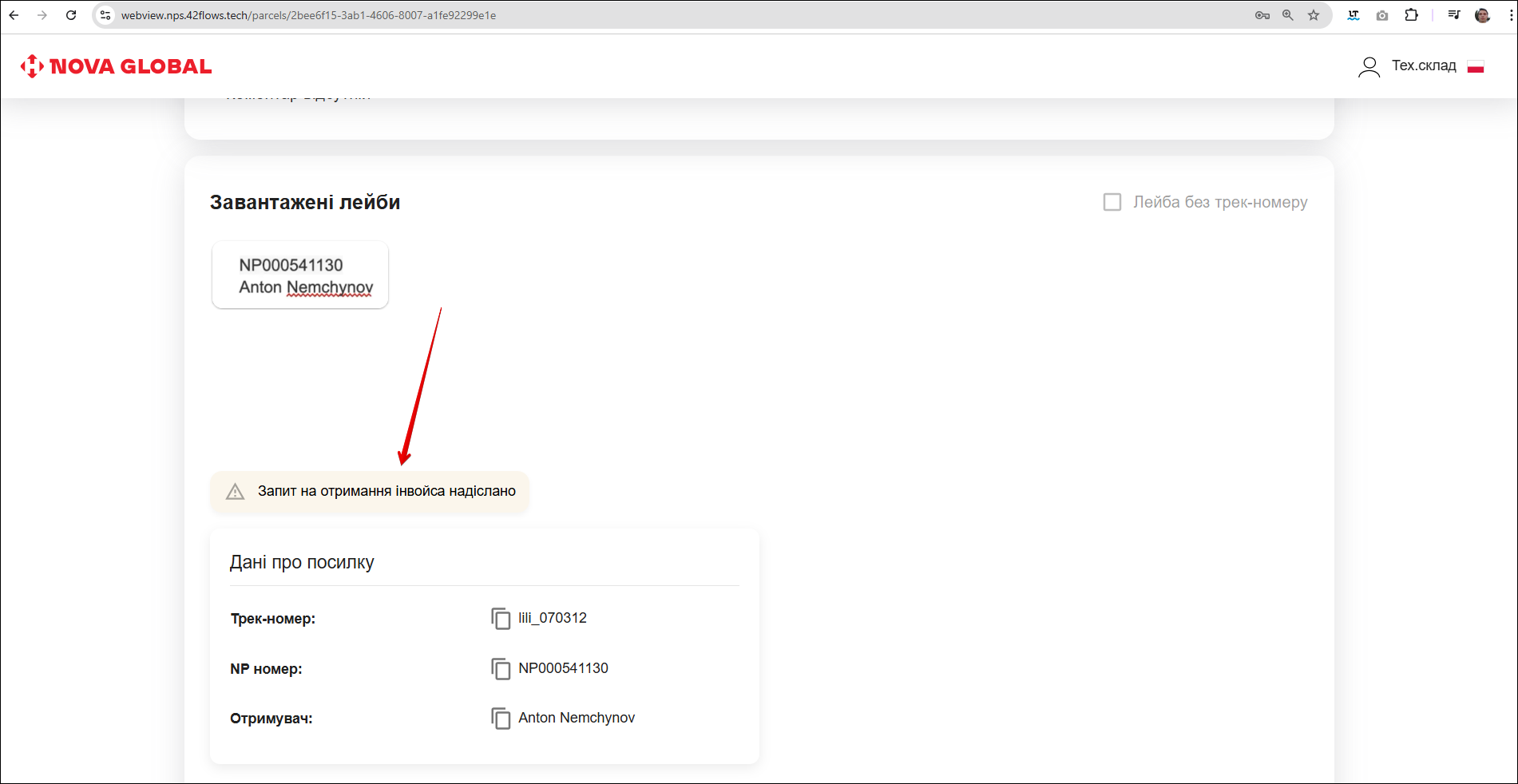Click the address bar URL
The width and height of the screenshot is (1518, 784).
point(308,15)
